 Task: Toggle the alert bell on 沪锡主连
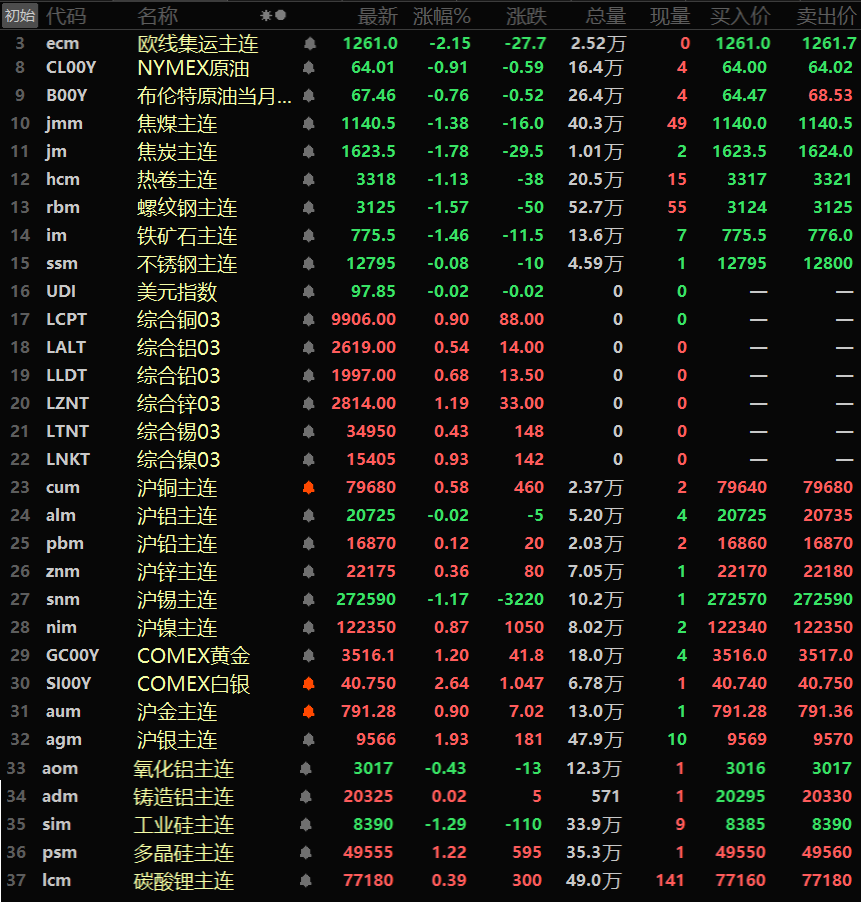coord(309,600)
